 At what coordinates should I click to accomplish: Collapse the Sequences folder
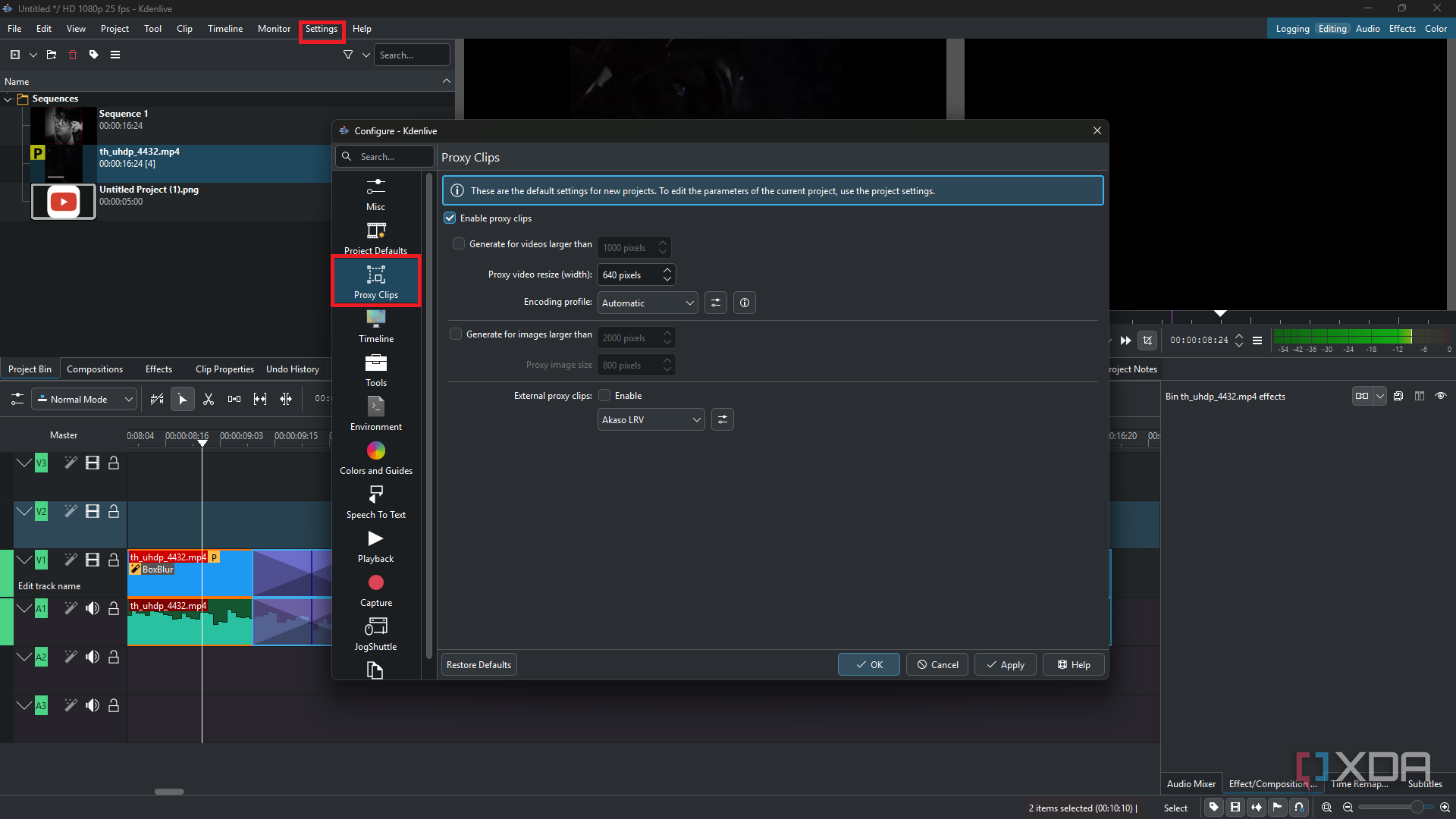point(8,99)
